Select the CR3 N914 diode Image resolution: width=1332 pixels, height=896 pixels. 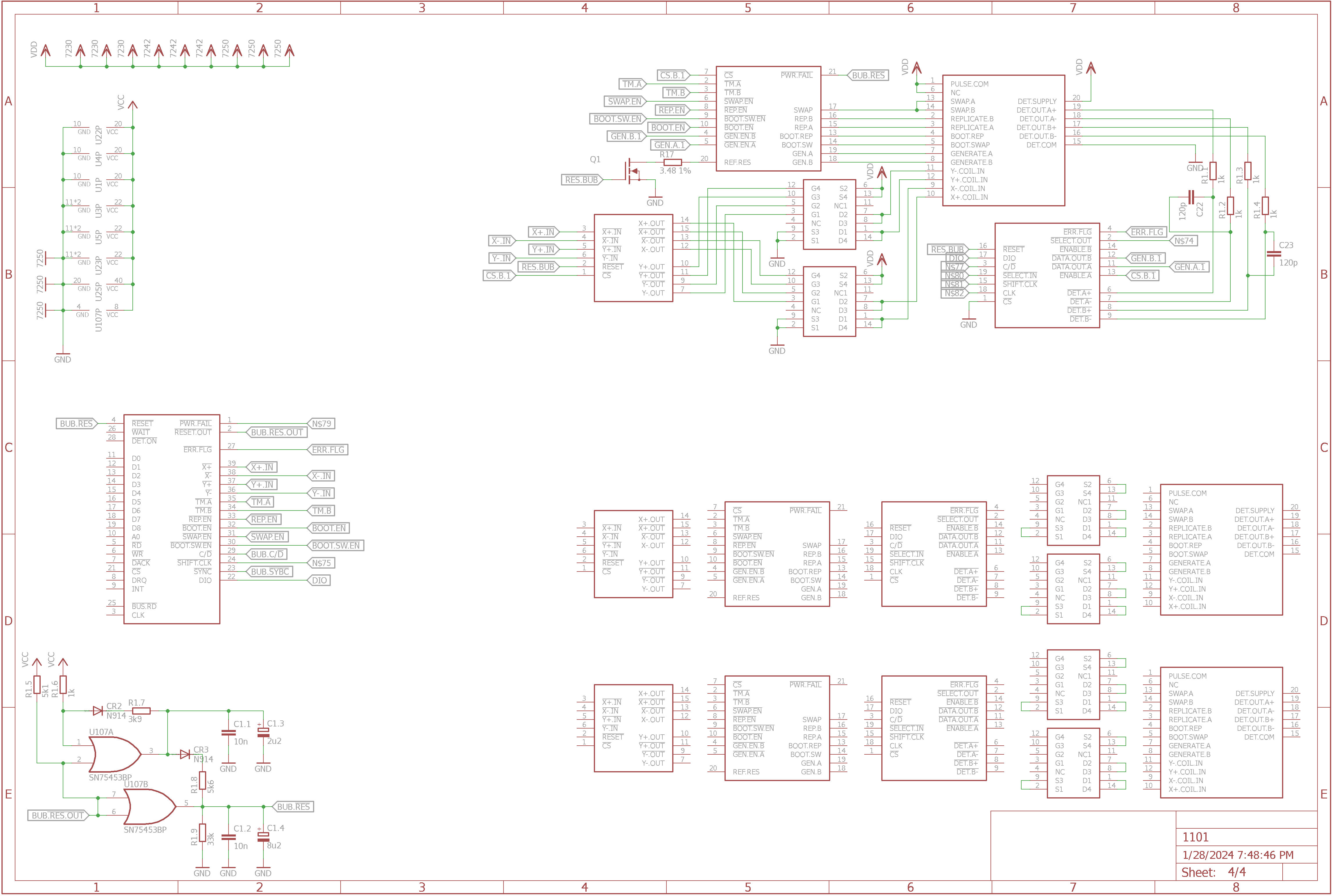(185, 754)
